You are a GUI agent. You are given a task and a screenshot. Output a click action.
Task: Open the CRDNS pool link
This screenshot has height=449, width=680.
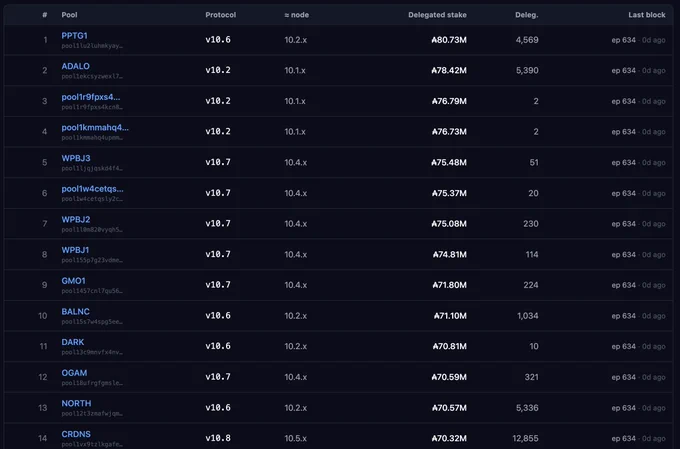pyautogui.click(x=76, y=434)
